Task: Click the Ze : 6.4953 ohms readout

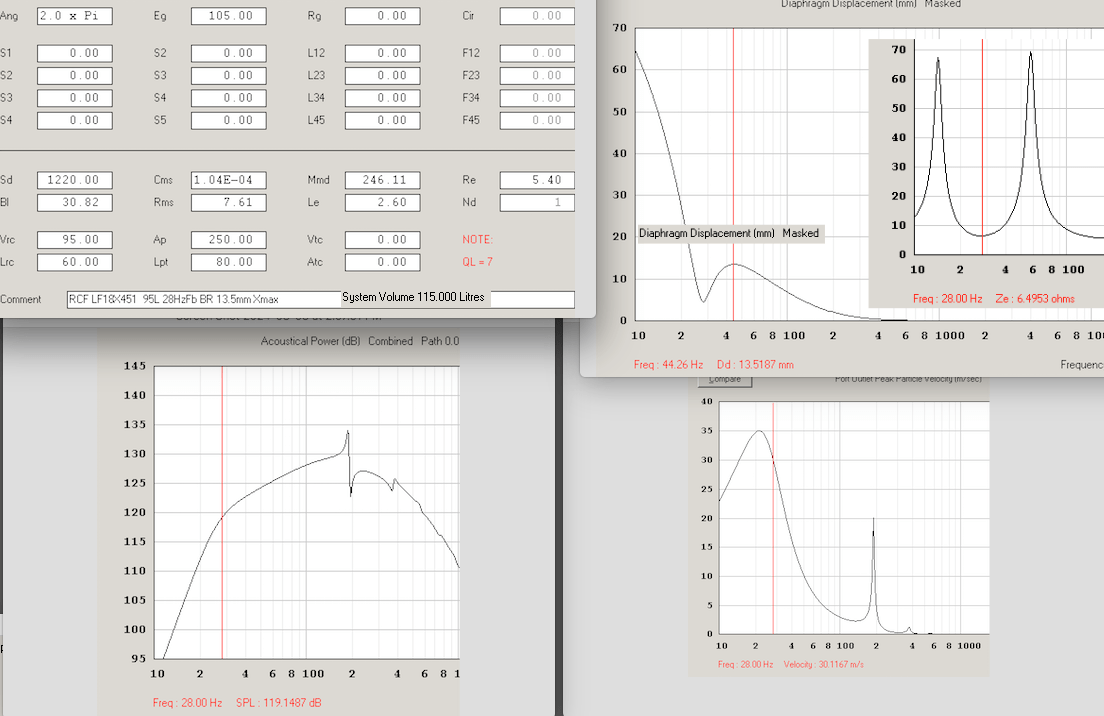Action: 1035,299
